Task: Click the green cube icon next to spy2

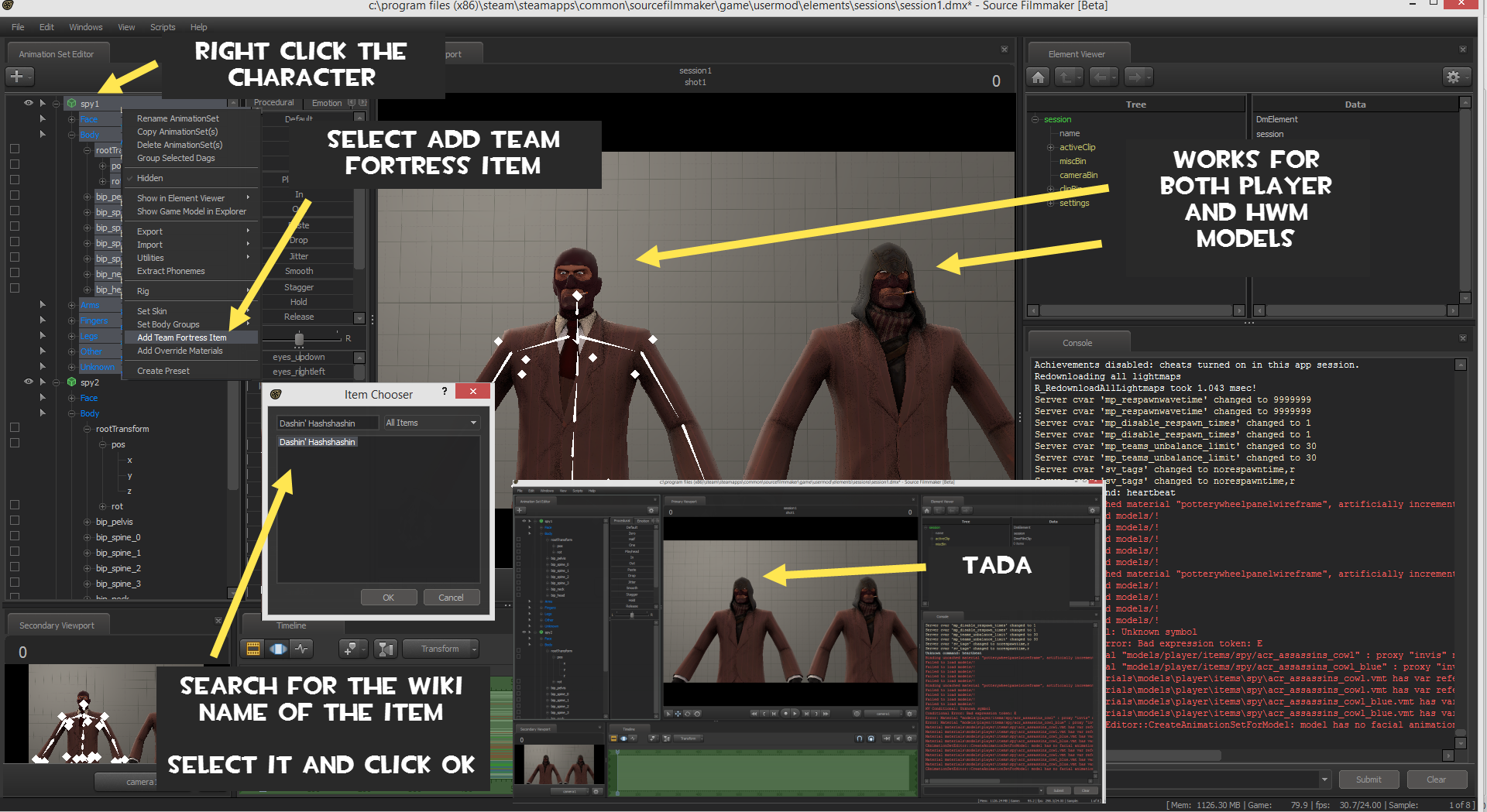Action: pyautogui.click(x=72, y=382)
